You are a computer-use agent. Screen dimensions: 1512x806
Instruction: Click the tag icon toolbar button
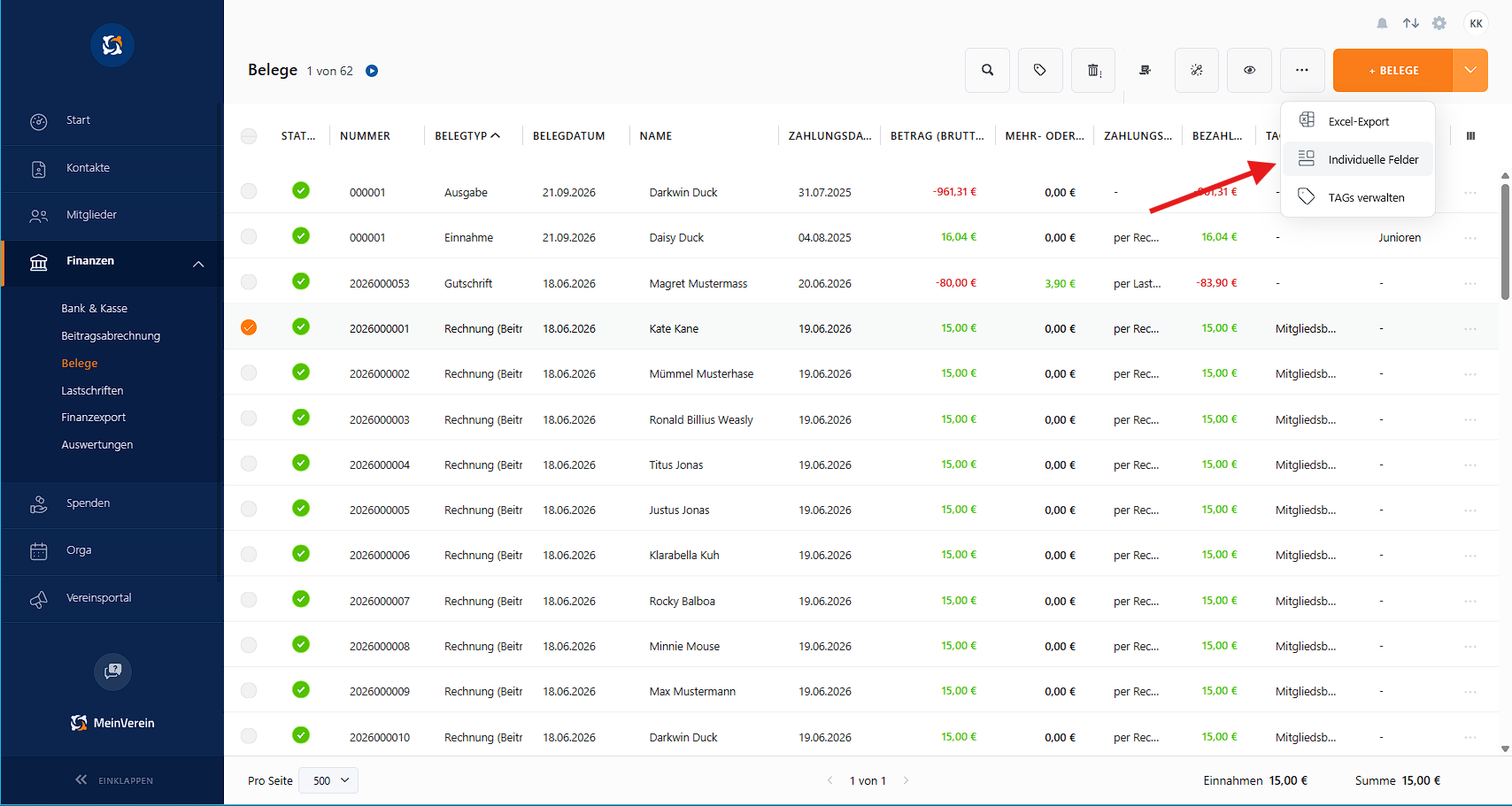1040,70
